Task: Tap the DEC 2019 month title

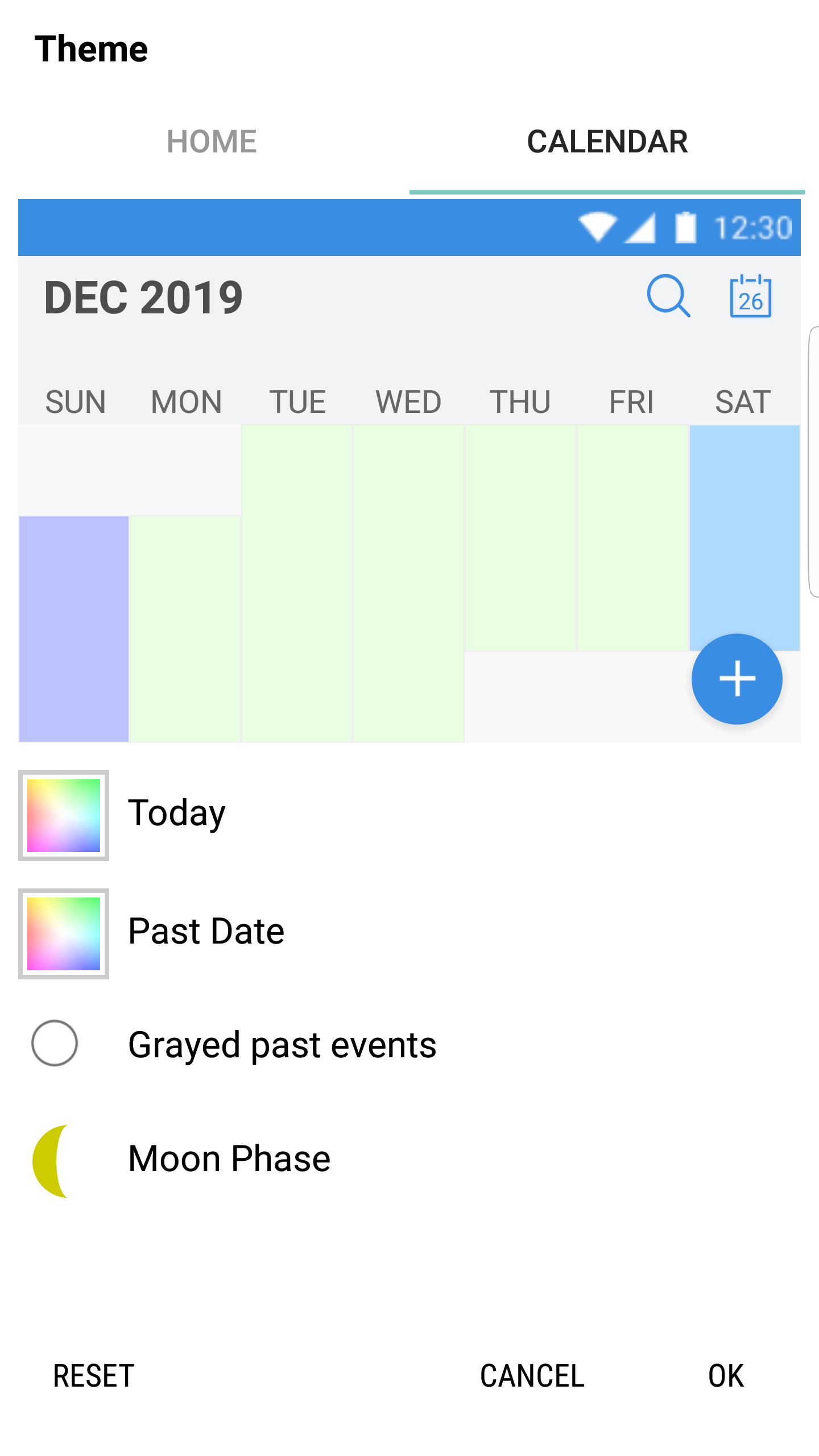Action: [x=144, y=297]
